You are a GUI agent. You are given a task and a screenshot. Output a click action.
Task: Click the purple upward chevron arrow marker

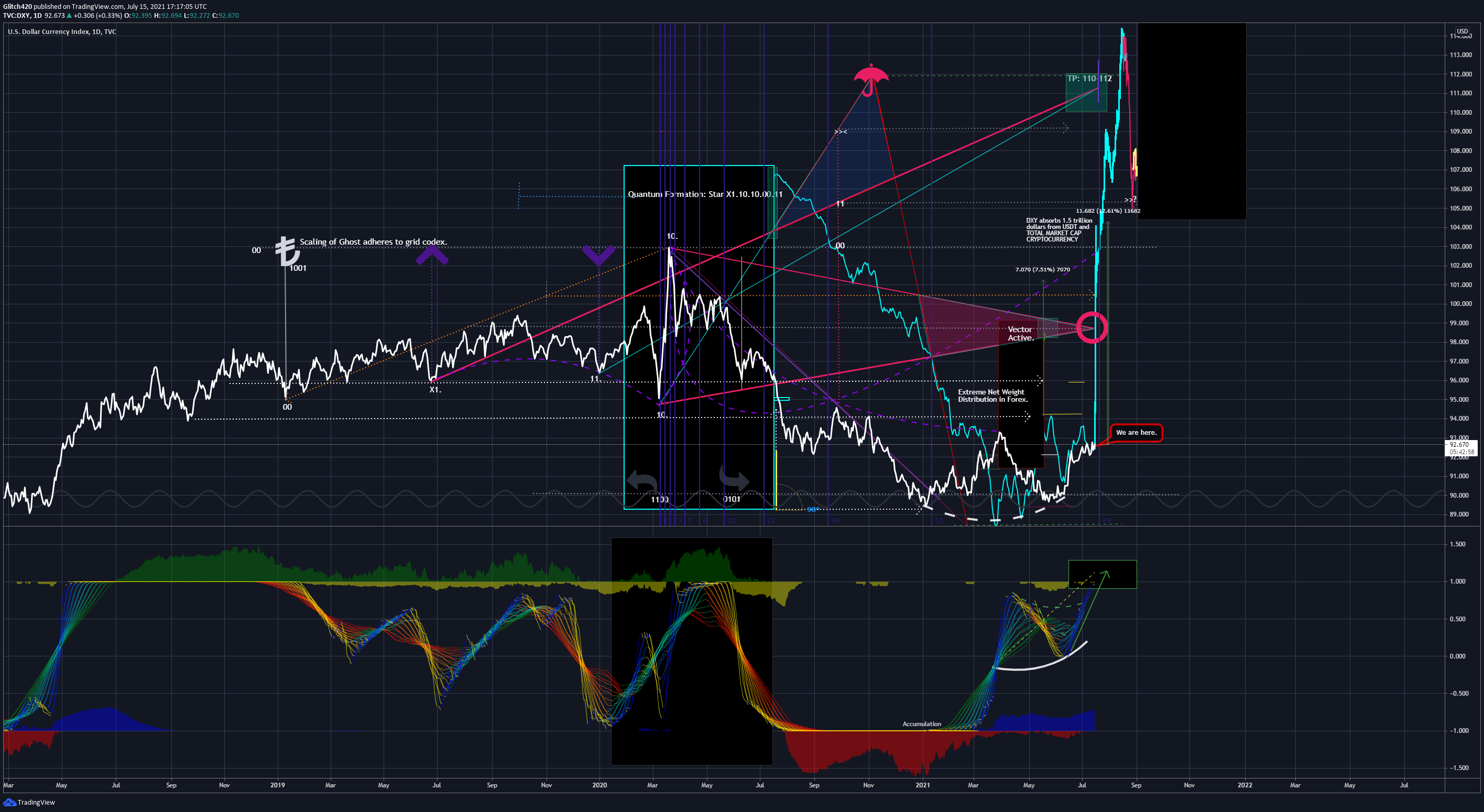(432, 255)
